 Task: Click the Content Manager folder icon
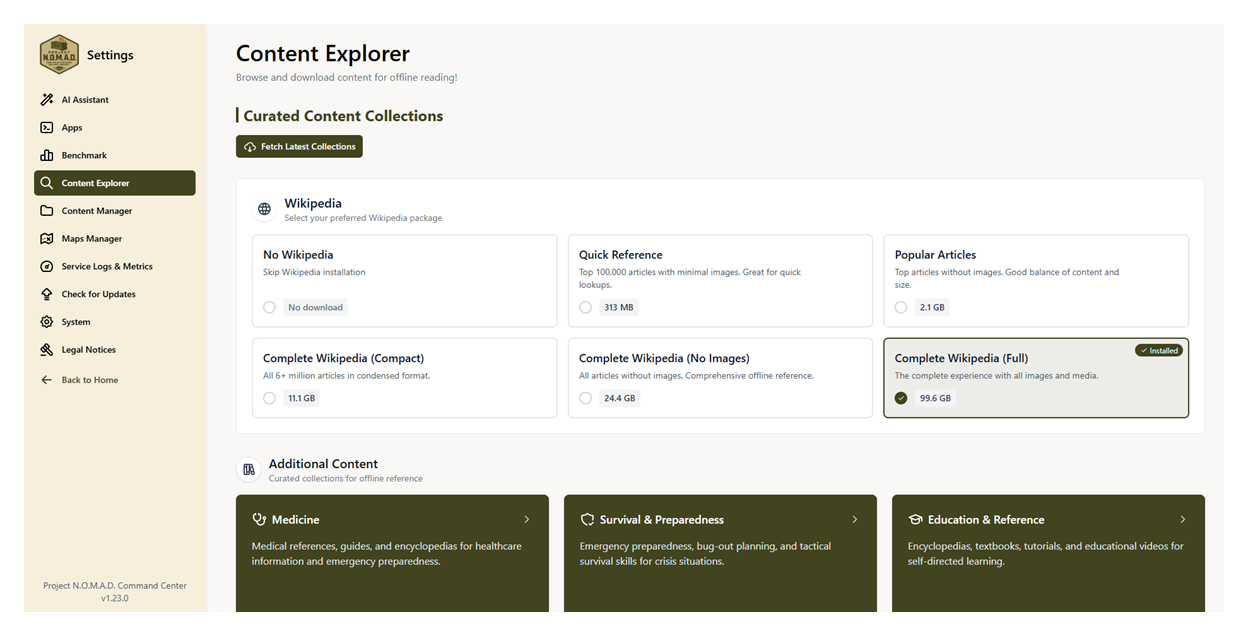point(47,211)
